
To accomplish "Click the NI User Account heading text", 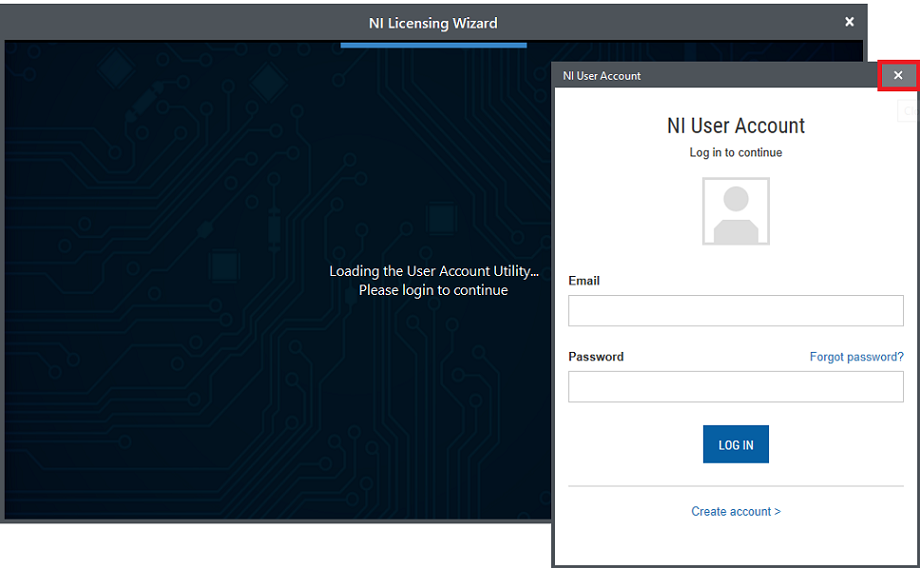I will pos(736,126).
